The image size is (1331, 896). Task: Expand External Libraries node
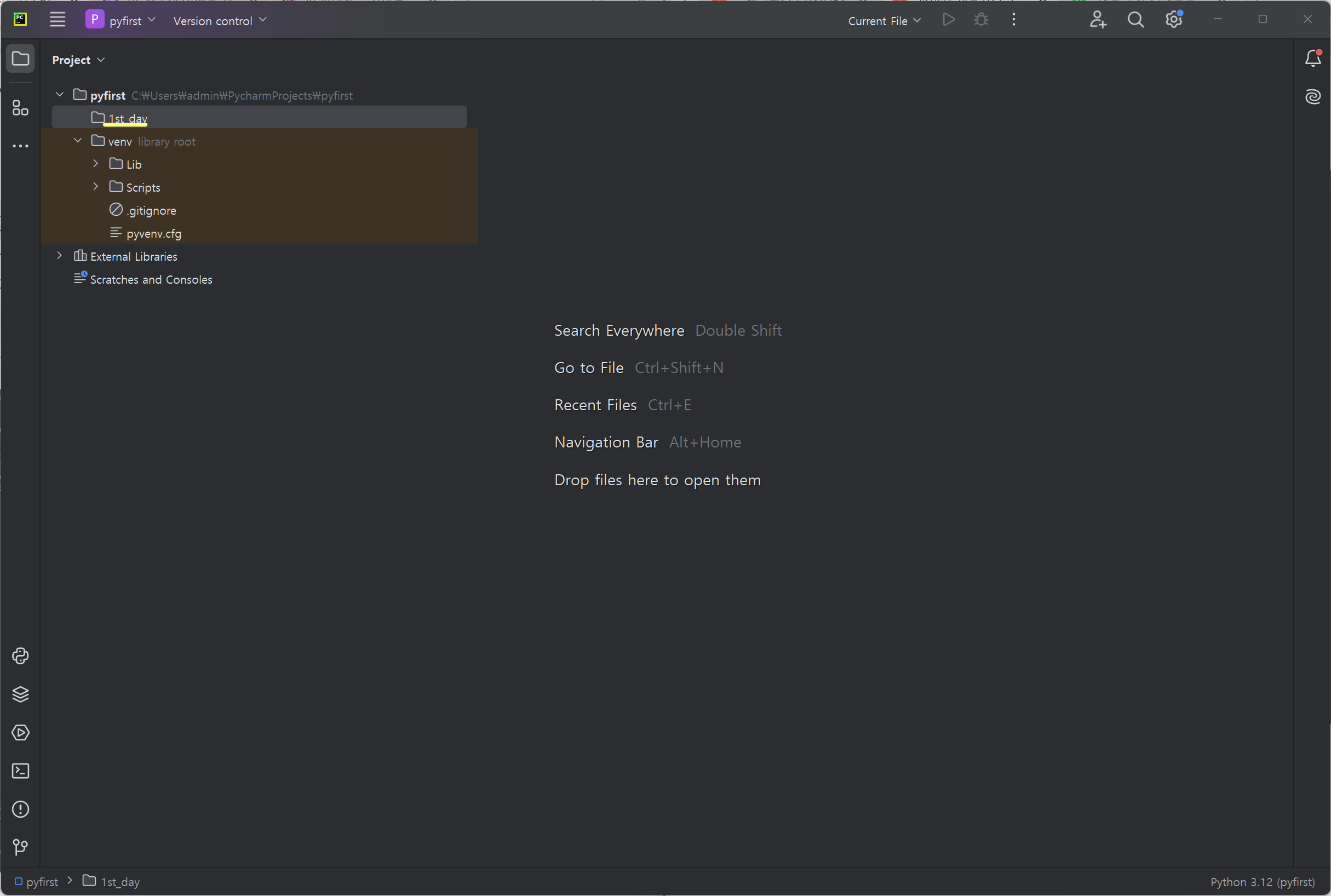60,256
